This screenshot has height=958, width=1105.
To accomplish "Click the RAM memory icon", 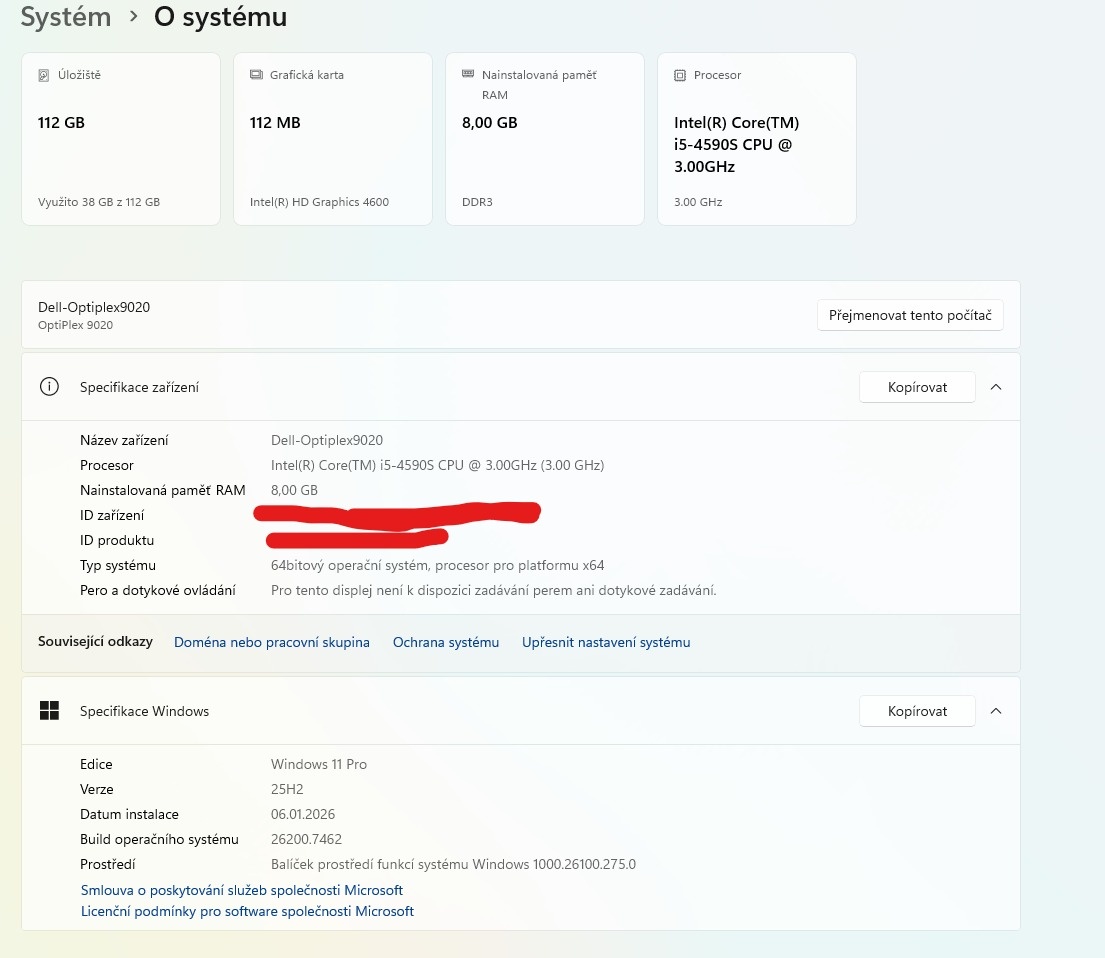I will 468,74.
